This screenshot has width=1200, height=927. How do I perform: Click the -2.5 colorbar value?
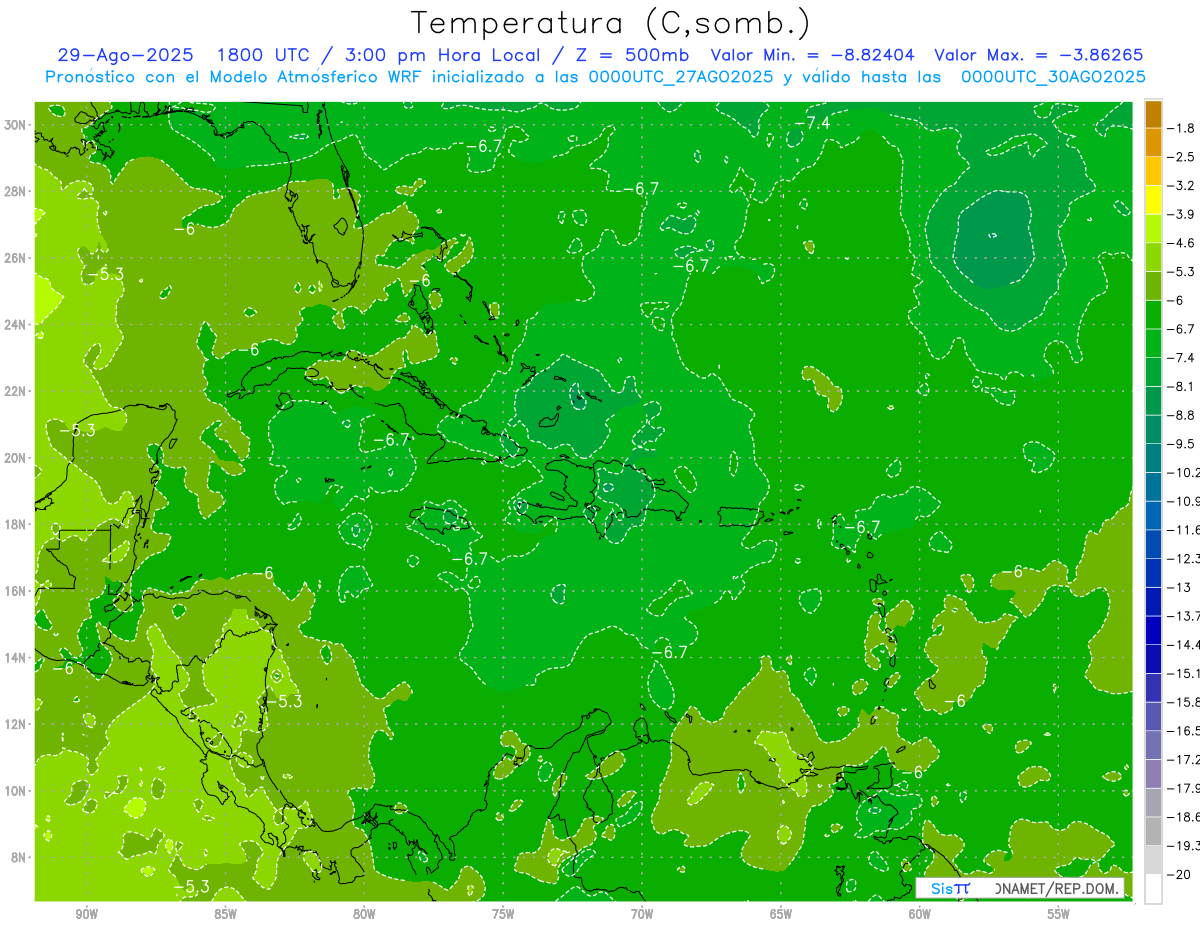point(1182,157)
